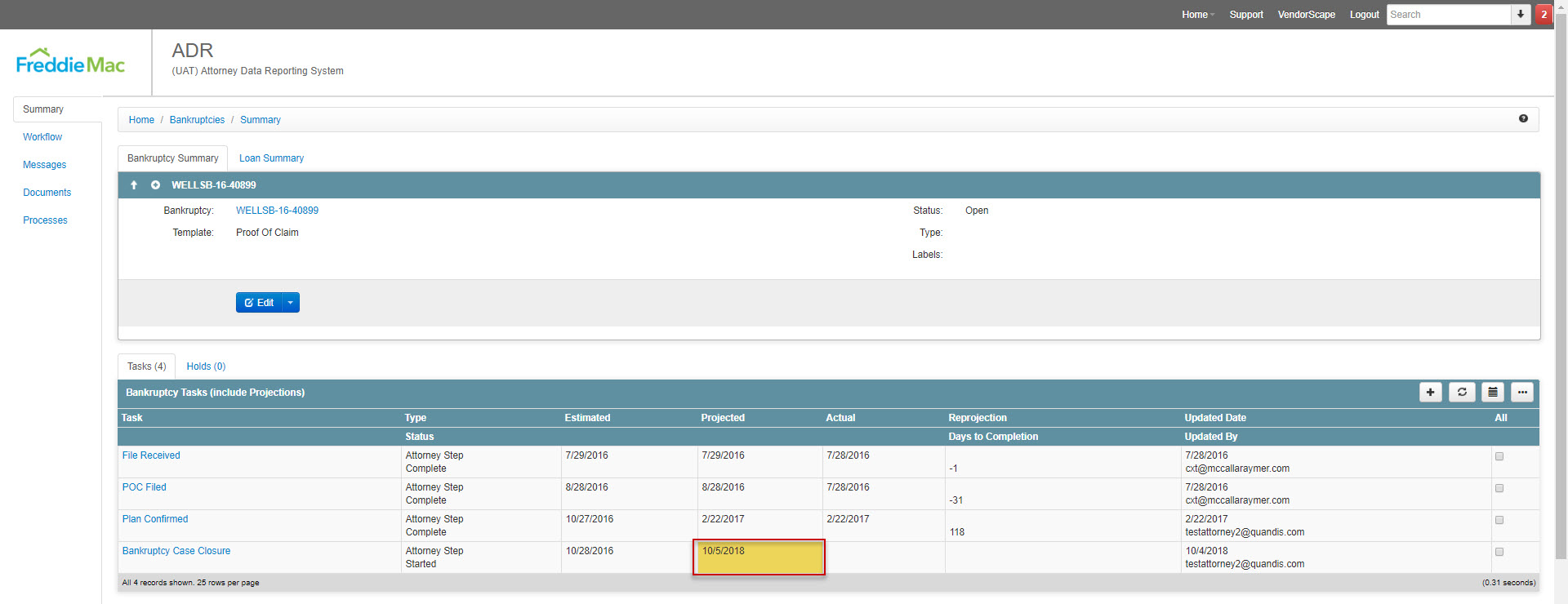The height and width of the screenshot is (604, 1568).
Task: Open the three-dot more options button
Action: pyautogui.click(x=1522, y=393)
